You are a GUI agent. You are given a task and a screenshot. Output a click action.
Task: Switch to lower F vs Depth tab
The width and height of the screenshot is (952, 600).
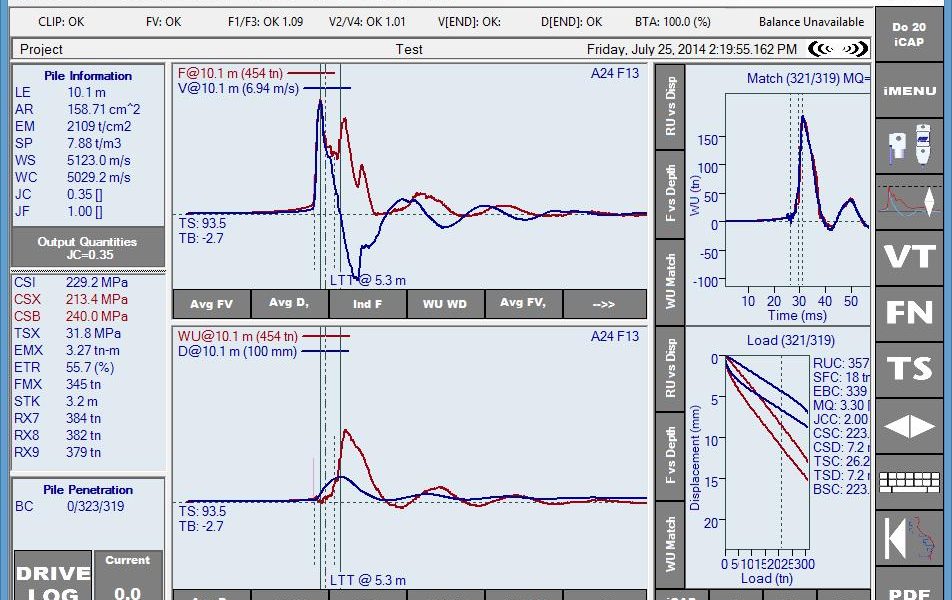point(670,462)
